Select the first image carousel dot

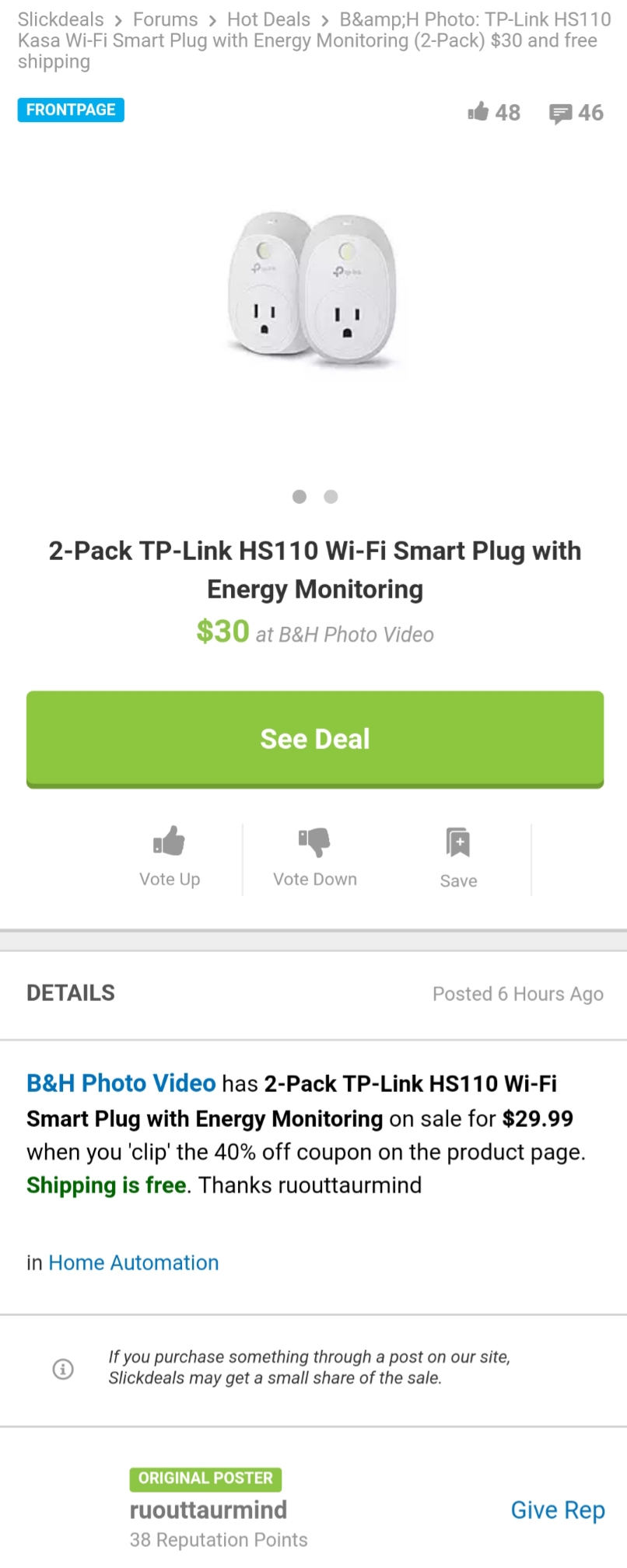tap(299, 496)
